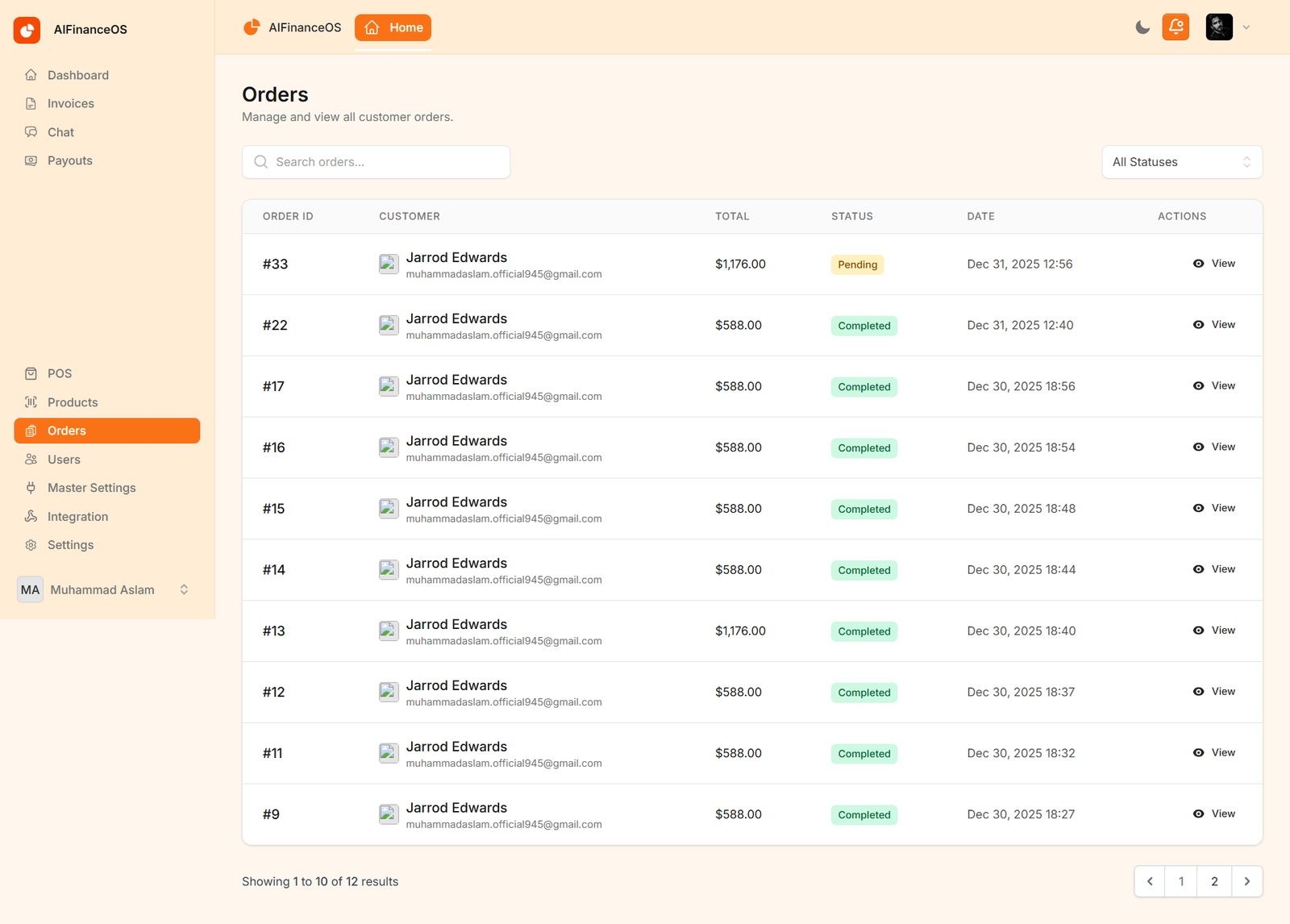Click the eye icon for order #15
The image size is (1290, 924).
(1199, 508)
